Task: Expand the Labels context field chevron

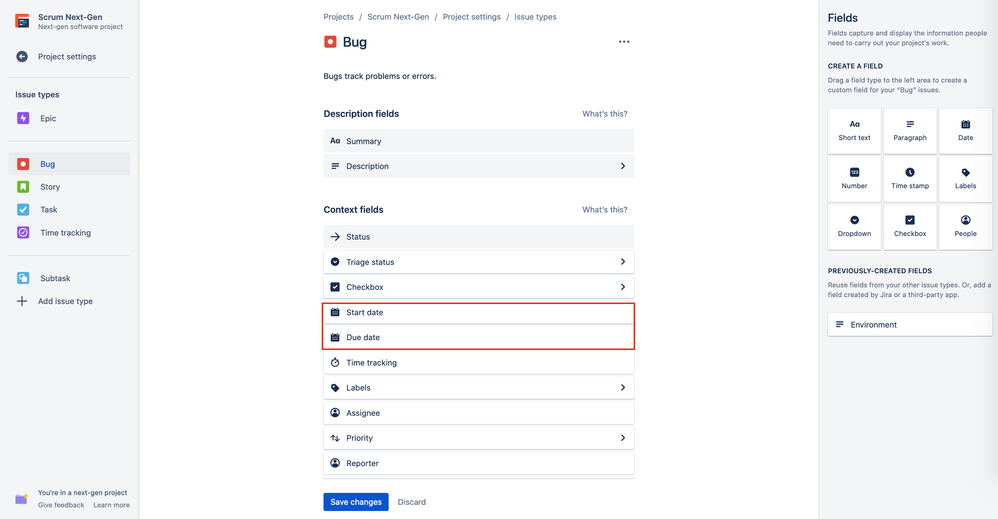Action: 622,388
